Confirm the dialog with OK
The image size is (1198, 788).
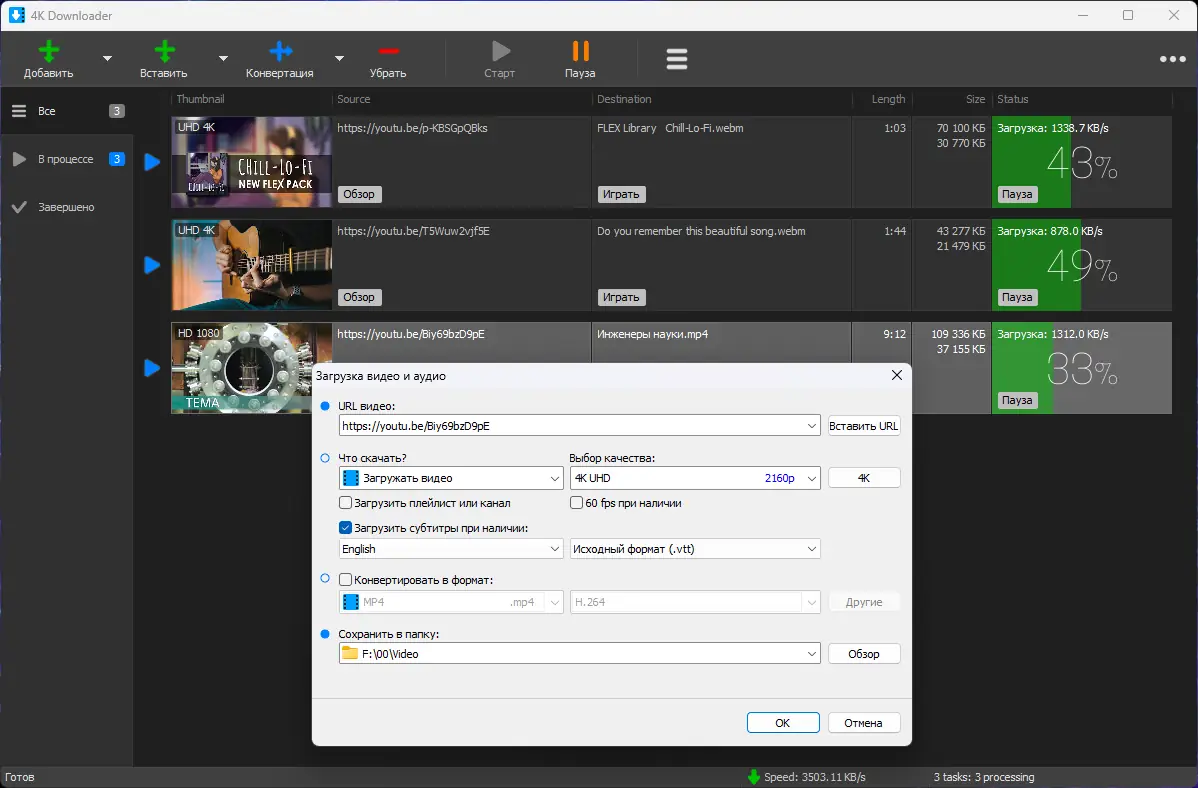tap(783, 723)
